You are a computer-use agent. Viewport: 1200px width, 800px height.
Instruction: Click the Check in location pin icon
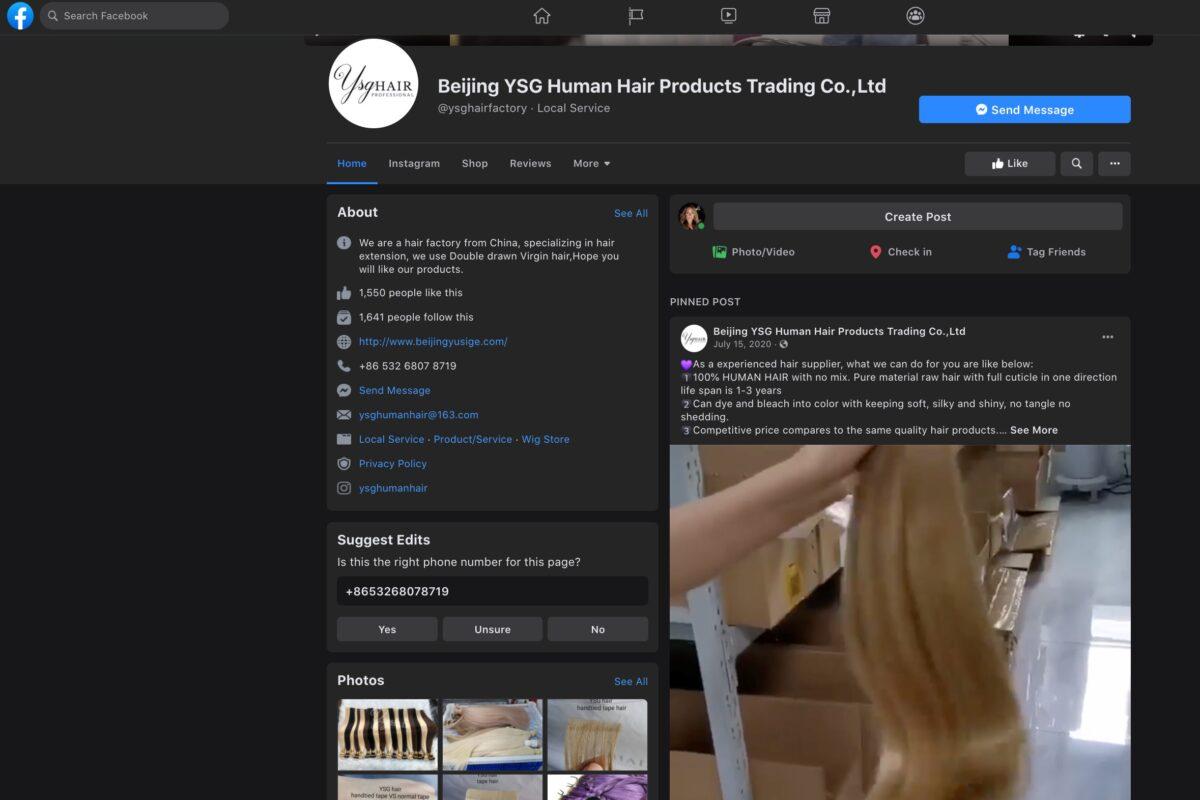(876, 252)
